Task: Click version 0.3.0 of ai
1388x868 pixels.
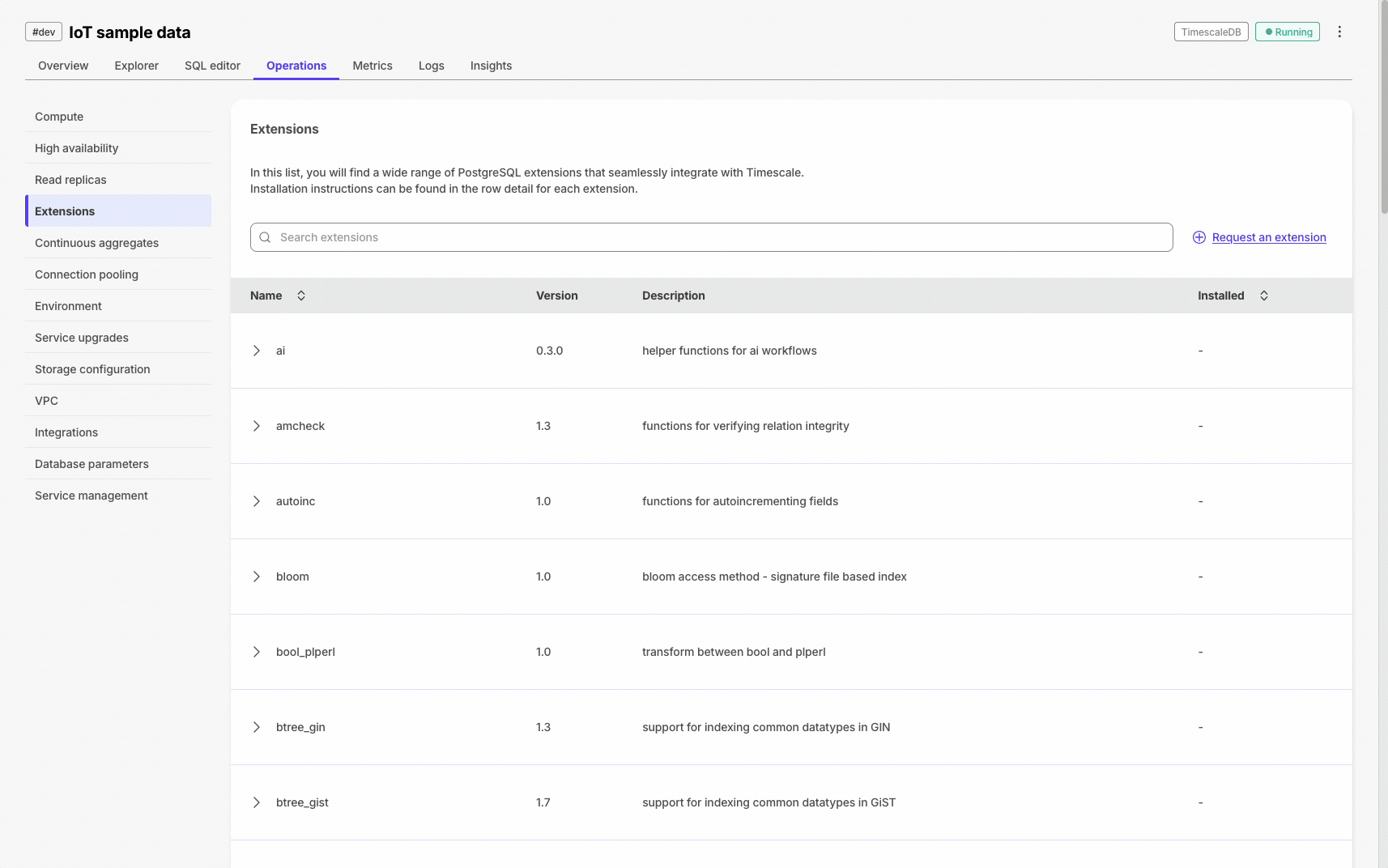Action: [x=550, y=351]
